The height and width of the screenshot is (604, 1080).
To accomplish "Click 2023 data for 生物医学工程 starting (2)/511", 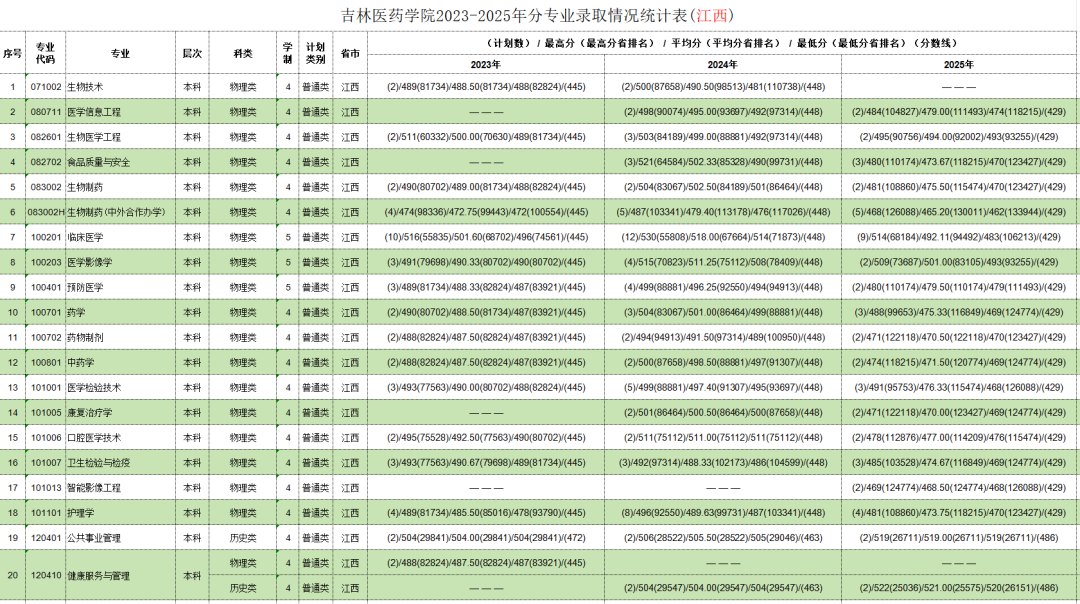I will (486, 137).
